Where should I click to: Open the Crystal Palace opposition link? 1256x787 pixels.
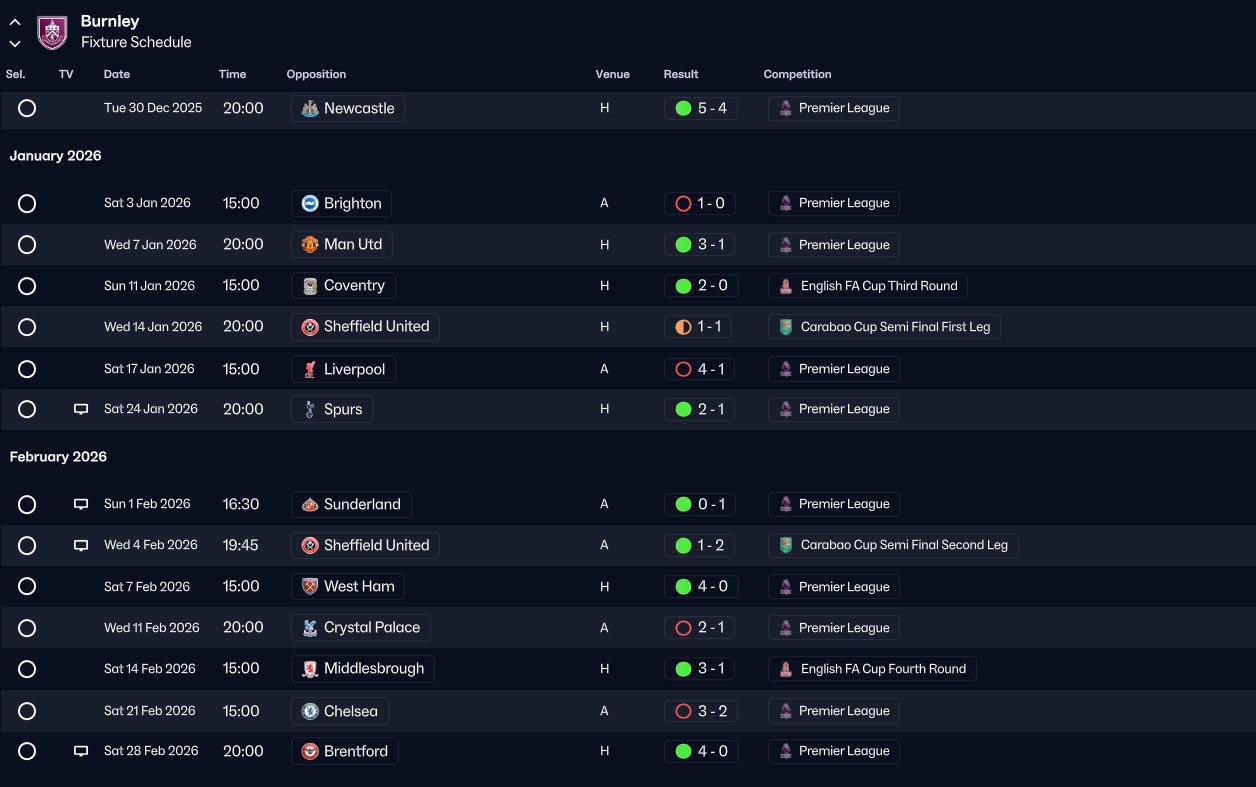pyautogui.click(x=361, y=628)
